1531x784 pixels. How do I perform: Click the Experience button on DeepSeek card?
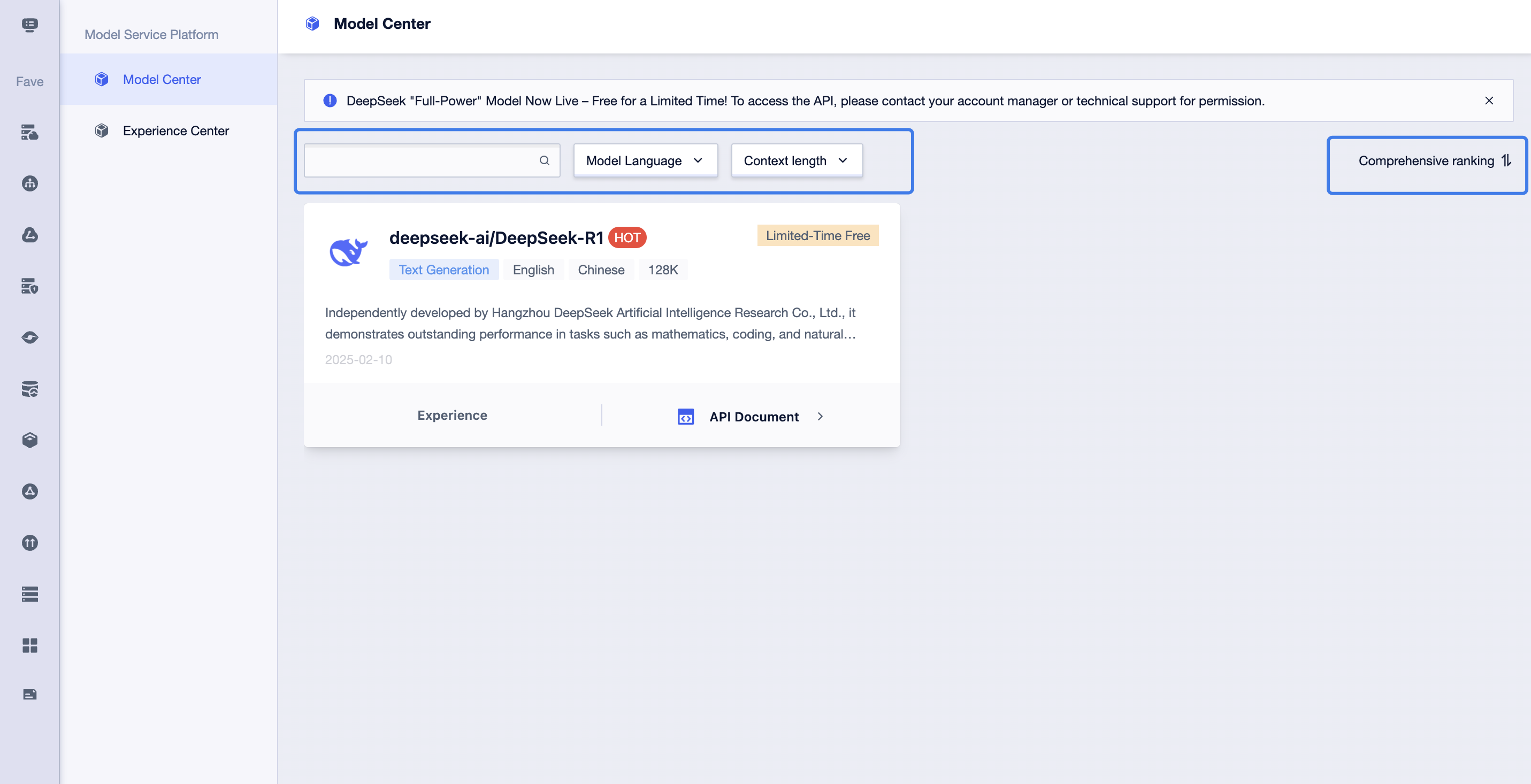pyautogui.click(x=452, y=415)
